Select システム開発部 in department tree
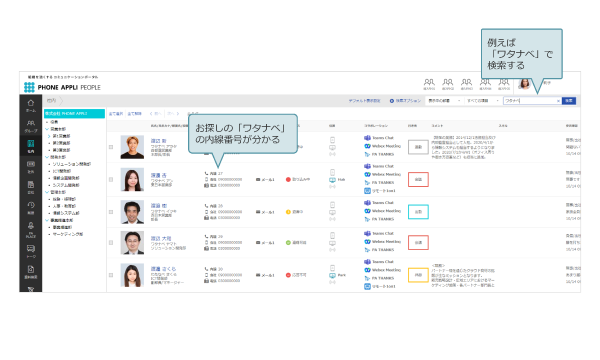The width and height of the screenshot is (600, 360). click(66, 185)
